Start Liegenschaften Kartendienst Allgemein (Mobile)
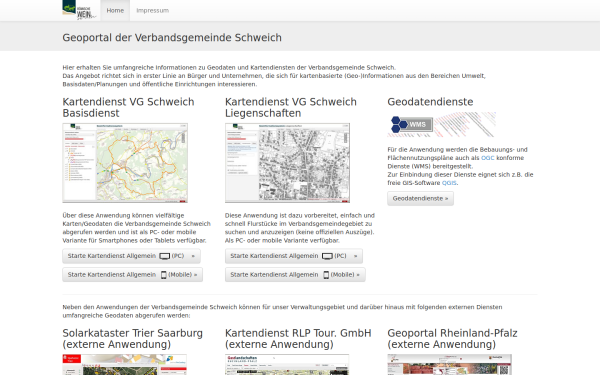 point(295,275)
